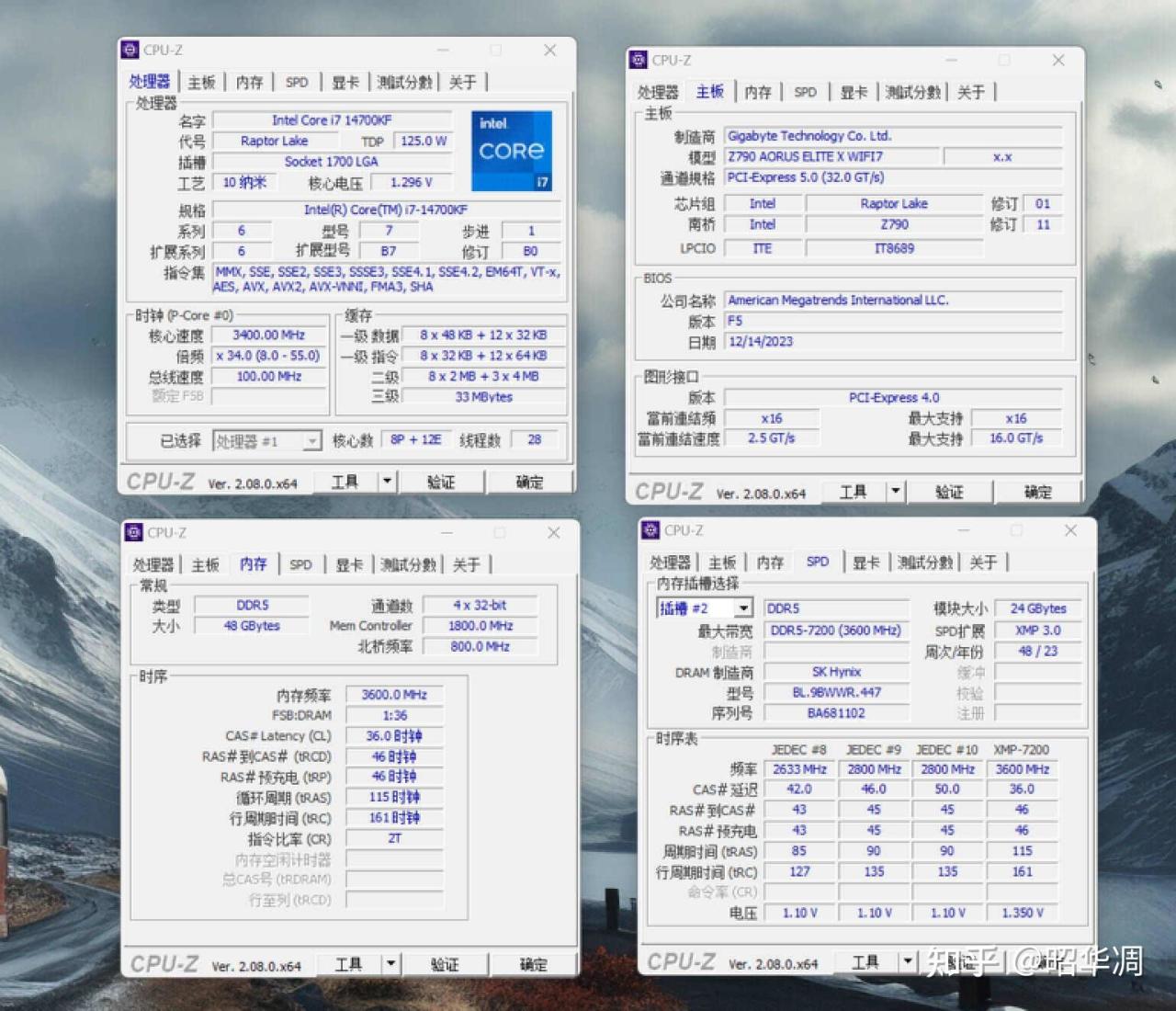Click 验证 button in the processor window
1176x1011 pixels.
click(441, 482)
